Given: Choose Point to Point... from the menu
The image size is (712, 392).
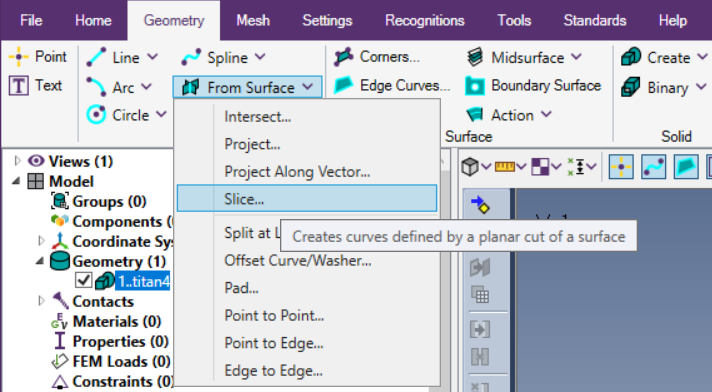Looking at the screenshot, I should 307,316.
